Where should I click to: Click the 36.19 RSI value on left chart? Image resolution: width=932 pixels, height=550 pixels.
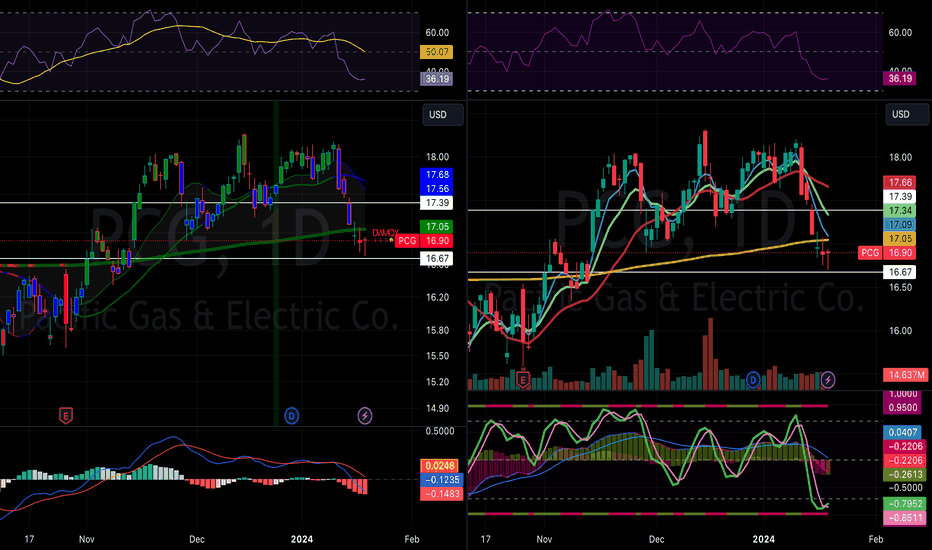click(x=437, y=78)
